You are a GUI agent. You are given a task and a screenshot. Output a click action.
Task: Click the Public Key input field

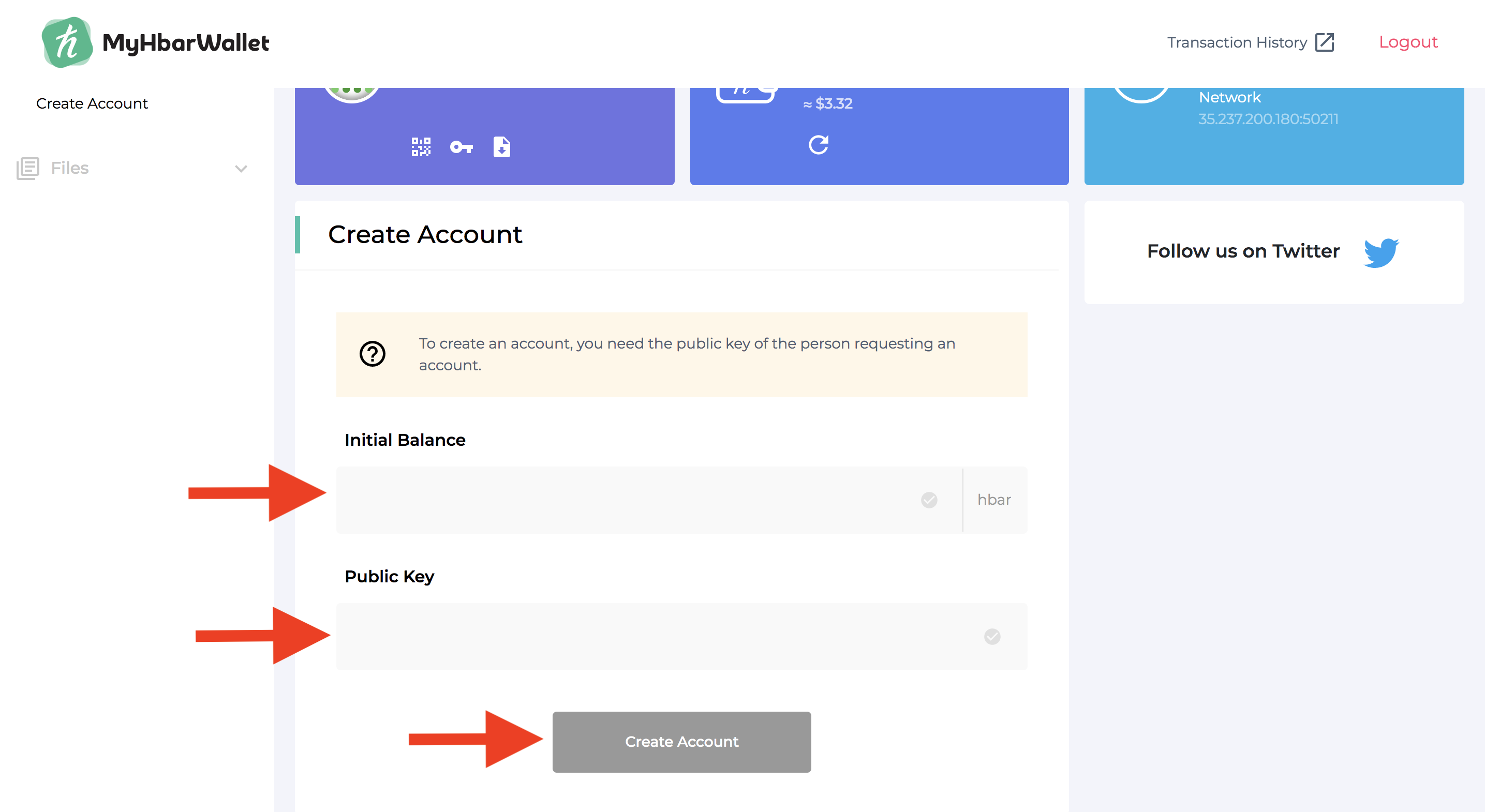(x=657, y=636)
